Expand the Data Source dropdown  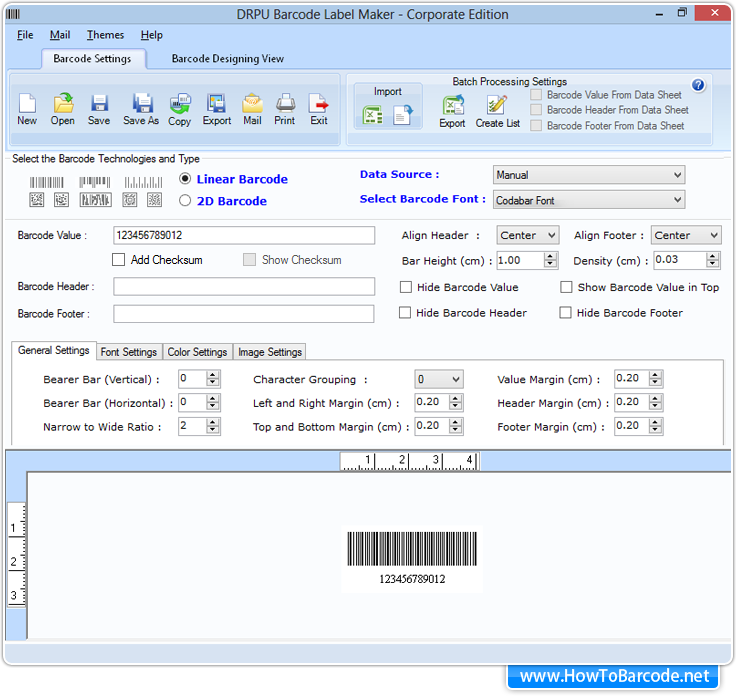(x=589, y=175)
